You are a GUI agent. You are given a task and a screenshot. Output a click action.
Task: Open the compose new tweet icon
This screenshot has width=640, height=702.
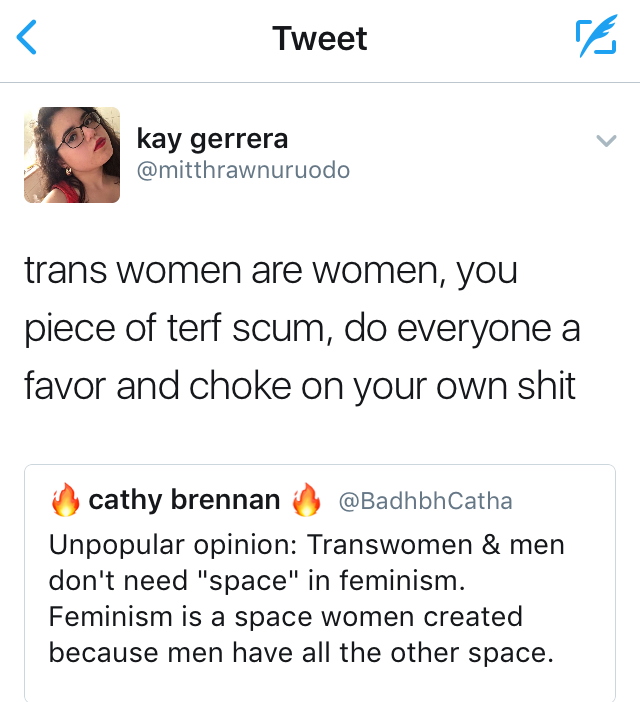point(596,38)
